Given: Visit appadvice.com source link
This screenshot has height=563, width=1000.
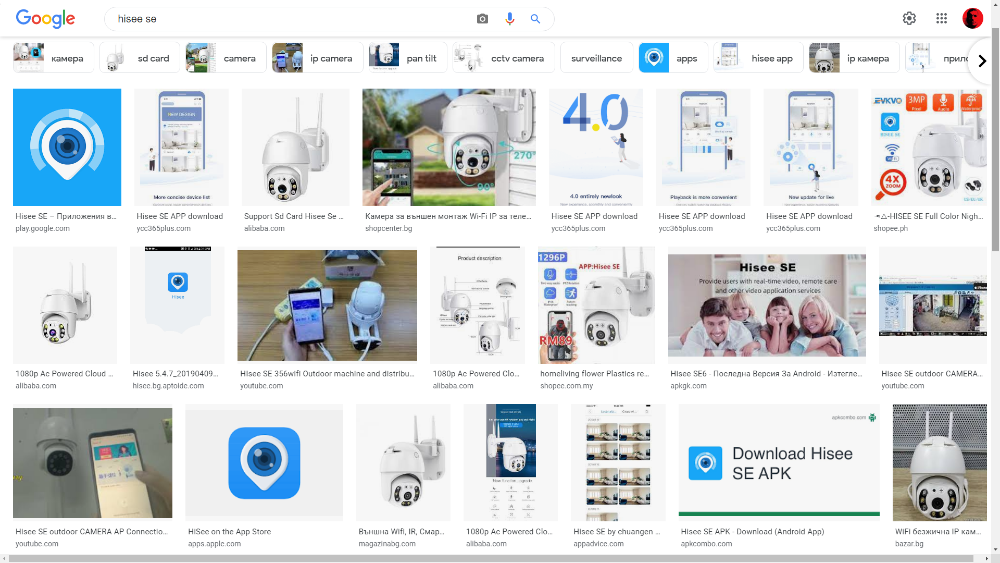Looking at the screenshot, I should point(598,544).
